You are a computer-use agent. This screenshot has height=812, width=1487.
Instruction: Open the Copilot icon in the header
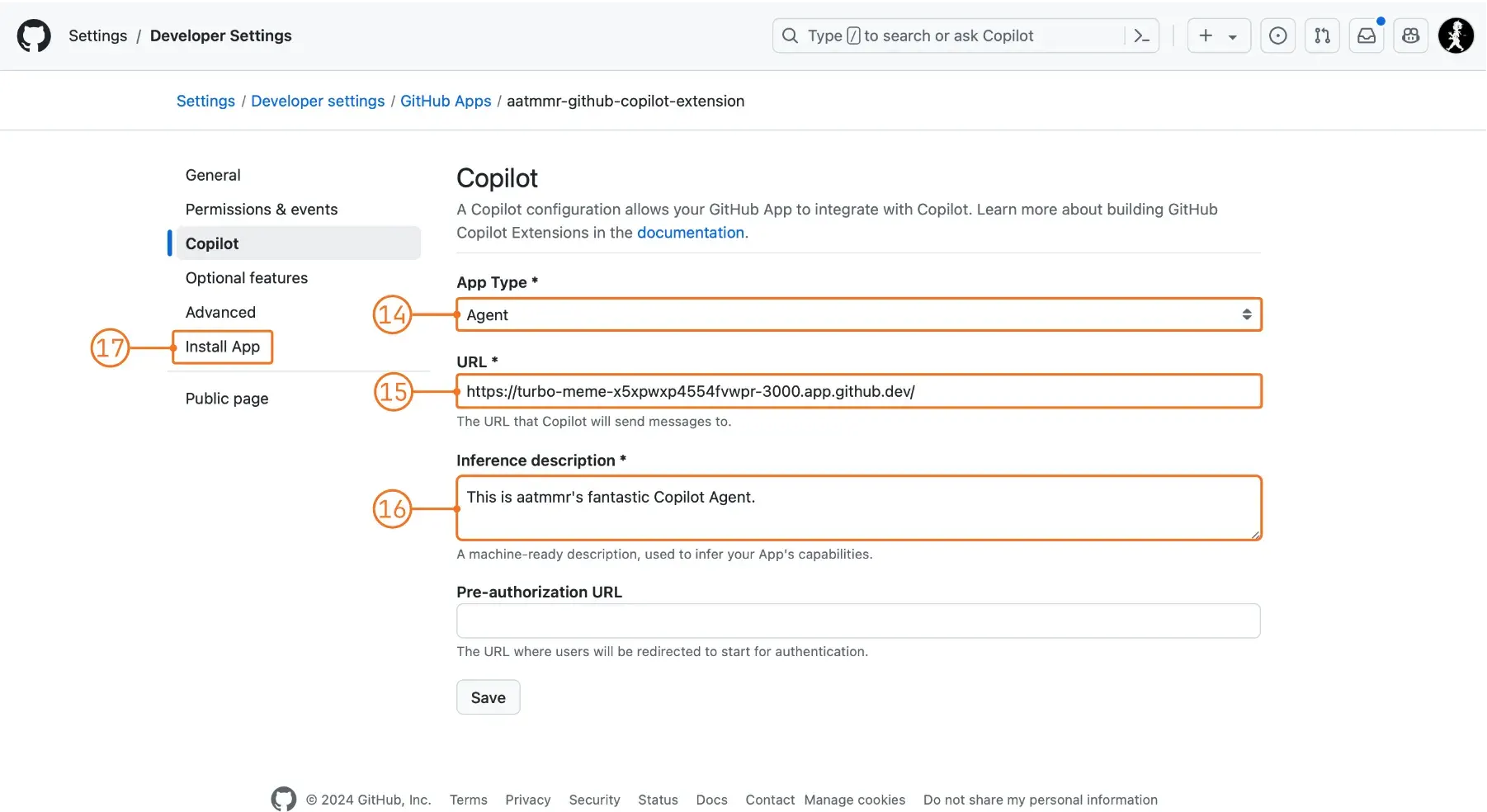click(1411, 35)
